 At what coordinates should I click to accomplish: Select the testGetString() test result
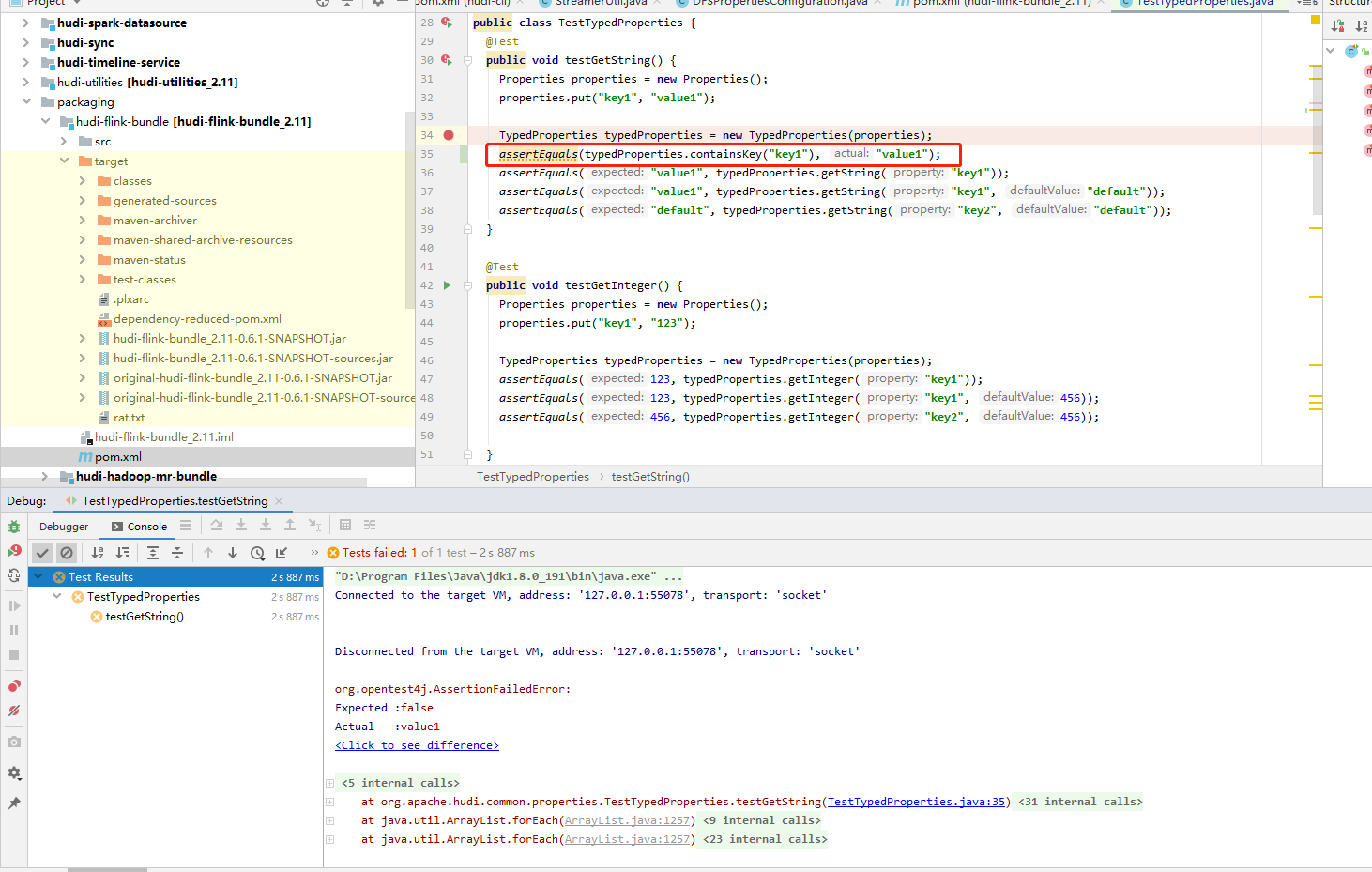[145, 617]
